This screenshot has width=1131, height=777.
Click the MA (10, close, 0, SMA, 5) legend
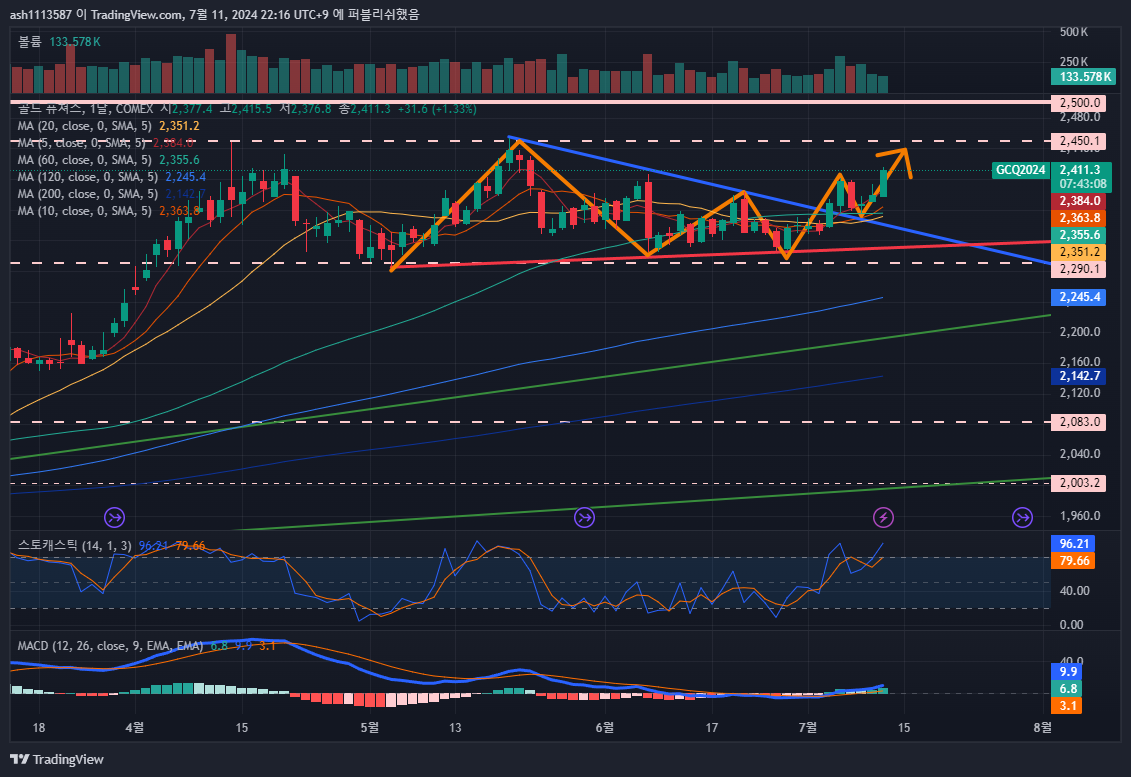click(85, 211)
